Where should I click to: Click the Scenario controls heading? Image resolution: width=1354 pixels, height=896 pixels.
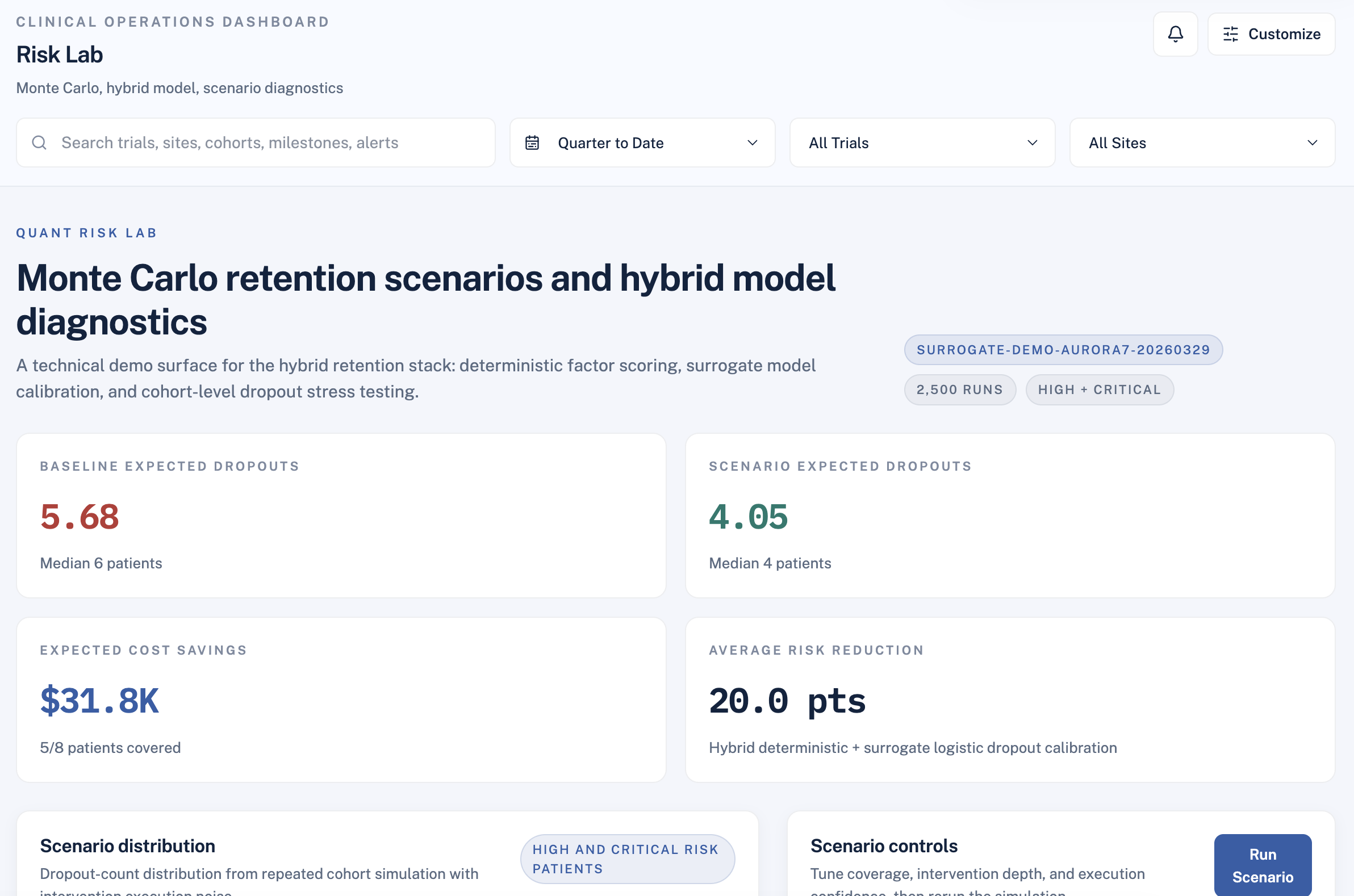tap(883, 845)
